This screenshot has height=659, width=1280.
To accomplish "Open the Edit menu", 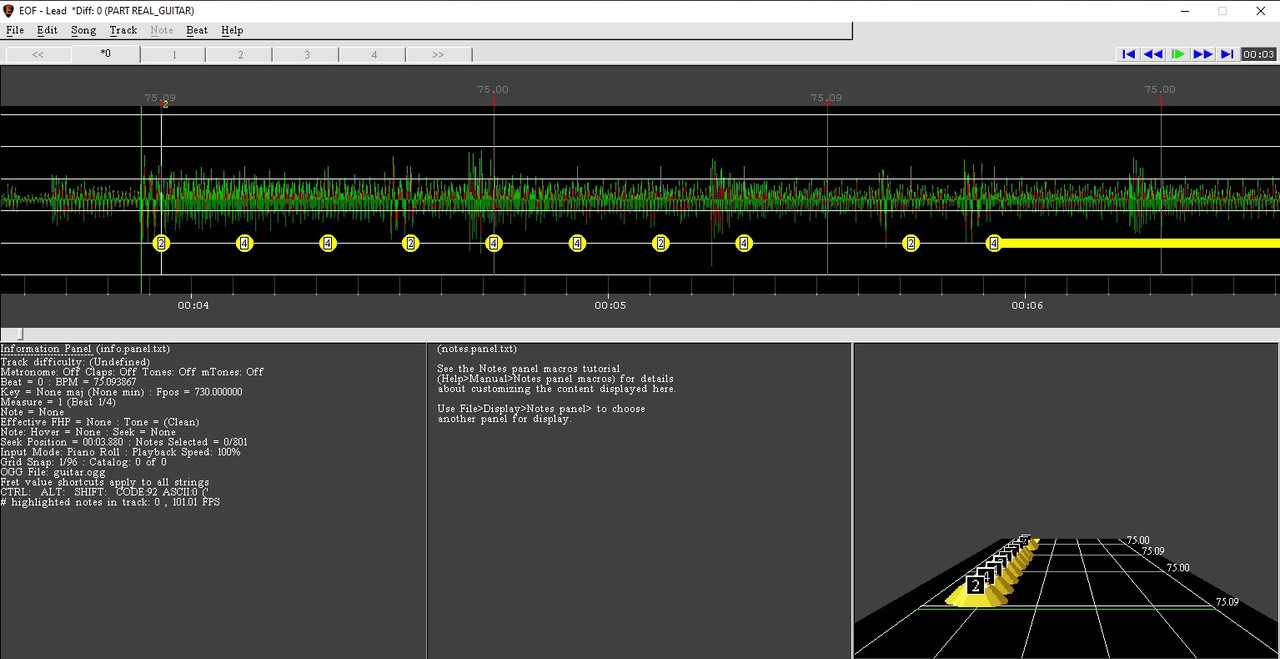I will pyautogui.click(x=47, y=30).
